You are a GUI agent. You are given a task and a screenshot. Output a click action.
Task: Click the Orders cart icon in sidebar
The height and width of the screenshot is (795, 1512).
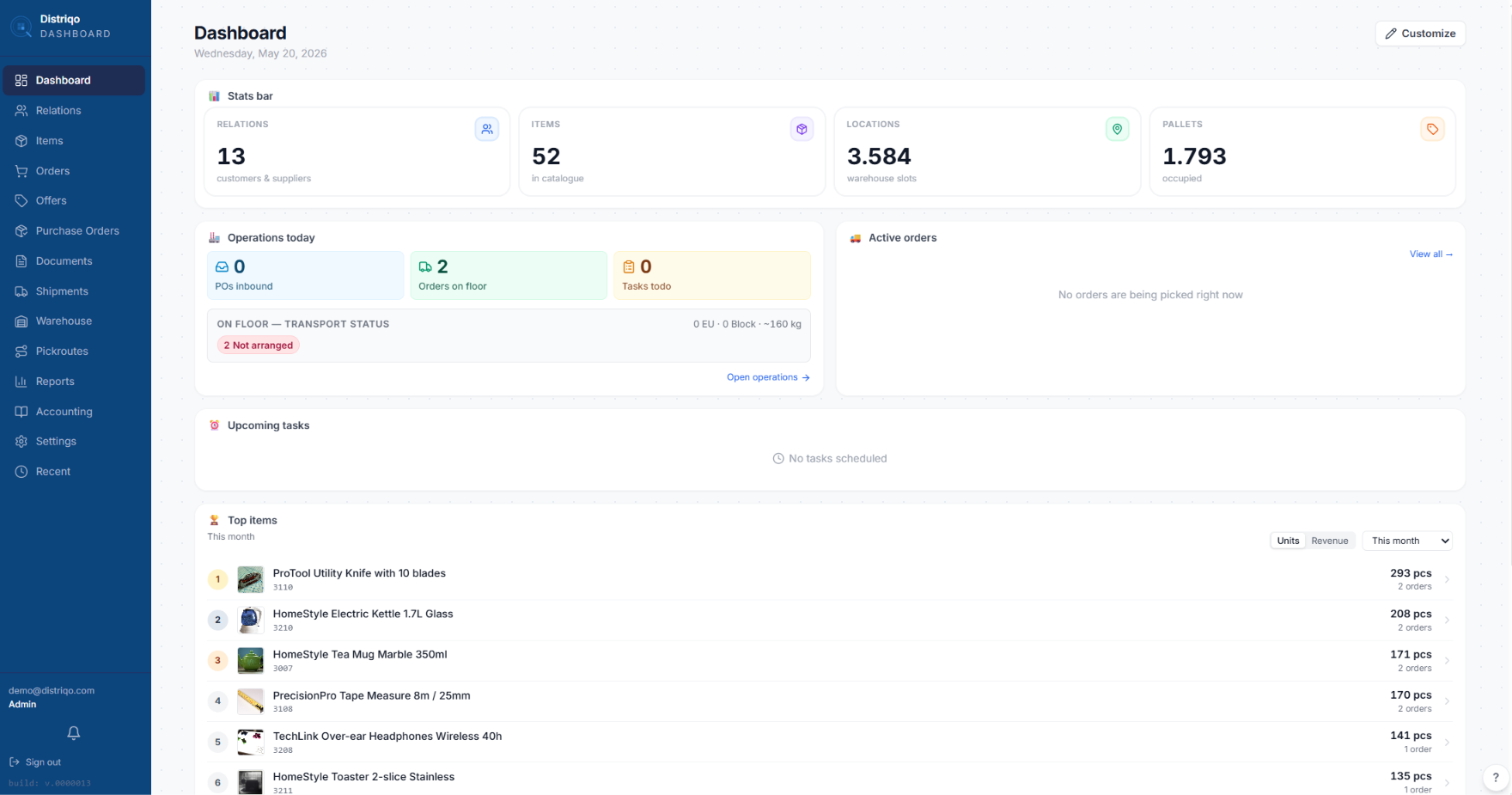click(x=21, y=171)
